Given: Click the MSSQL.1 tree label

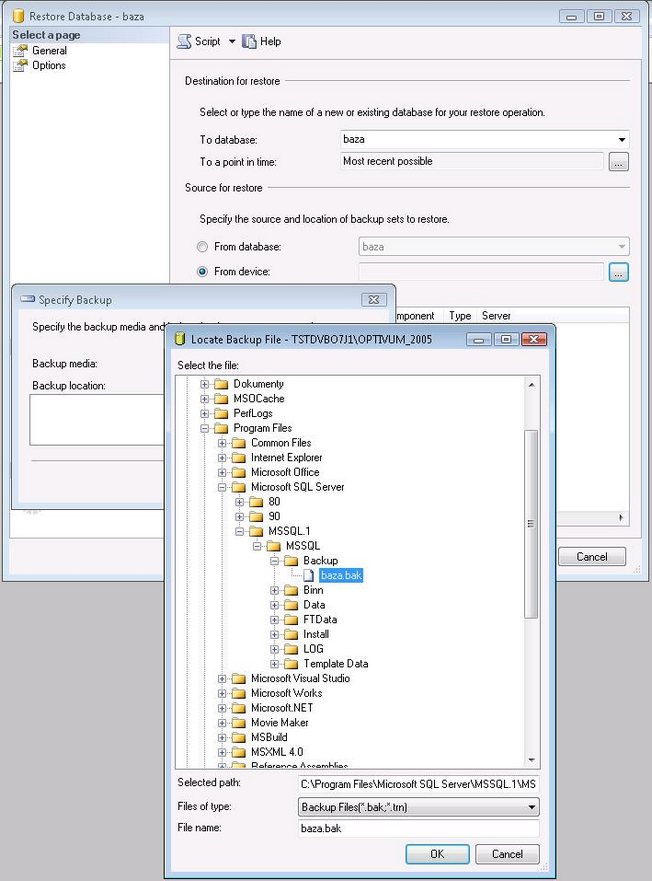Looking at the screenshot, I should (x=289, y=531).
